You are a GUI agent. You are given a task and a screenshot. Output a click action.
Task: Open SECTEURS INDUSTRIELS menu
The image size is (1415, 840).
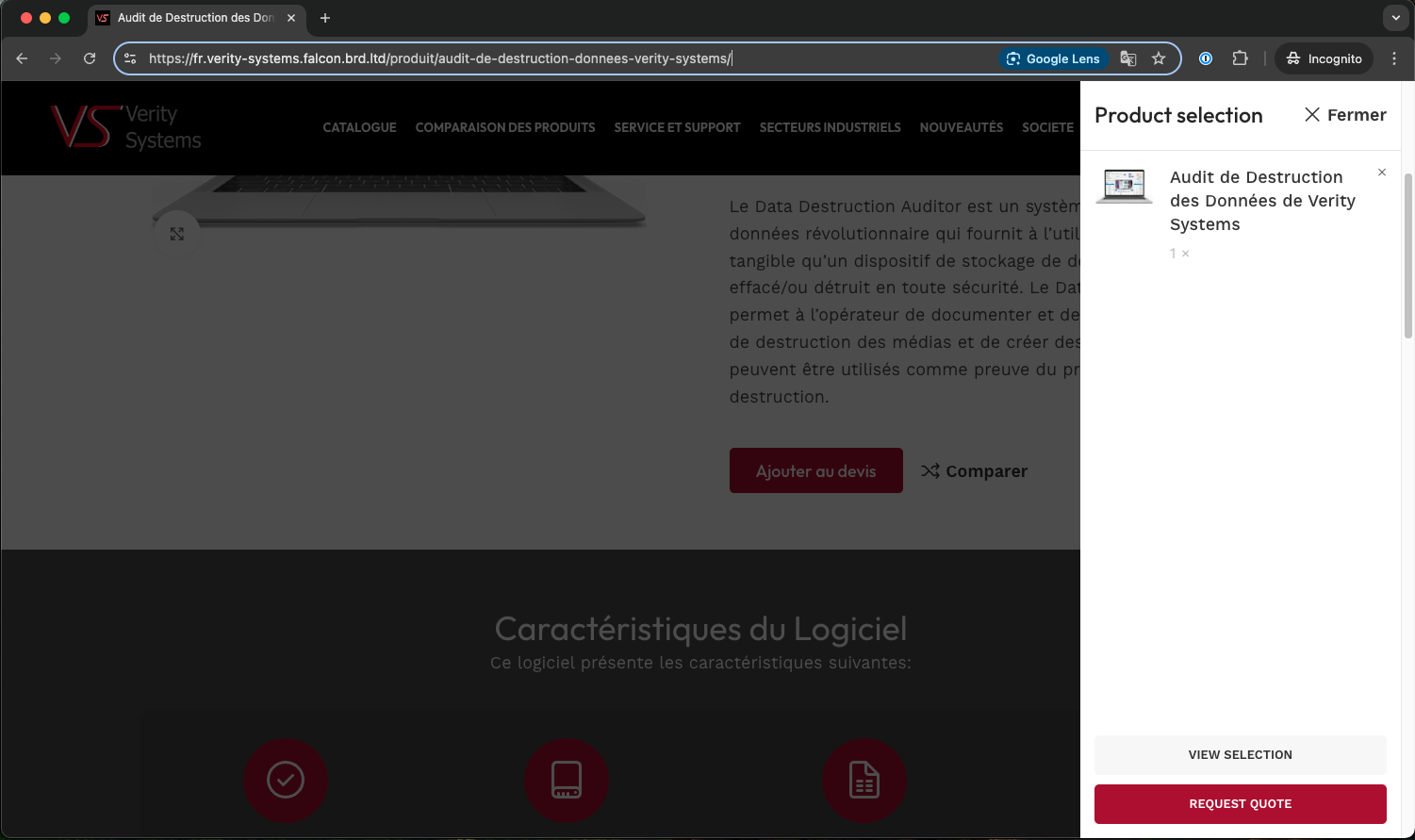coord(830,127)
